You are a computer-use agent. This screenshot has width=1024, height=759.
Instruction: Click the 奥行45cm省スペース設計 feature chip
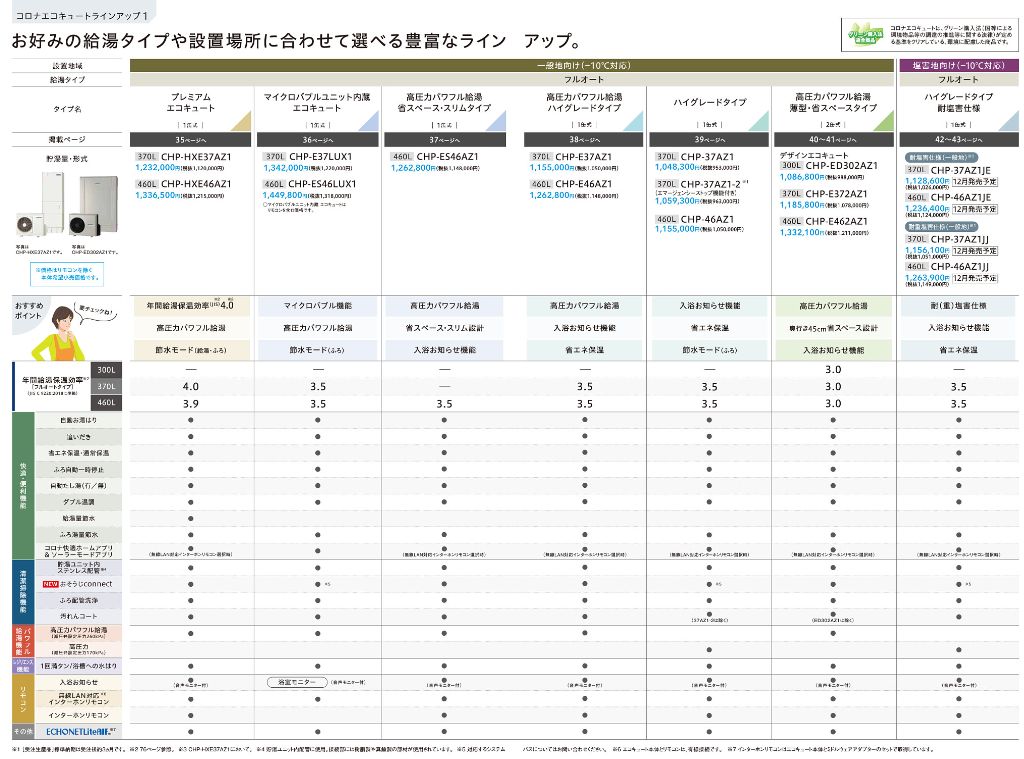click(833, 328)
